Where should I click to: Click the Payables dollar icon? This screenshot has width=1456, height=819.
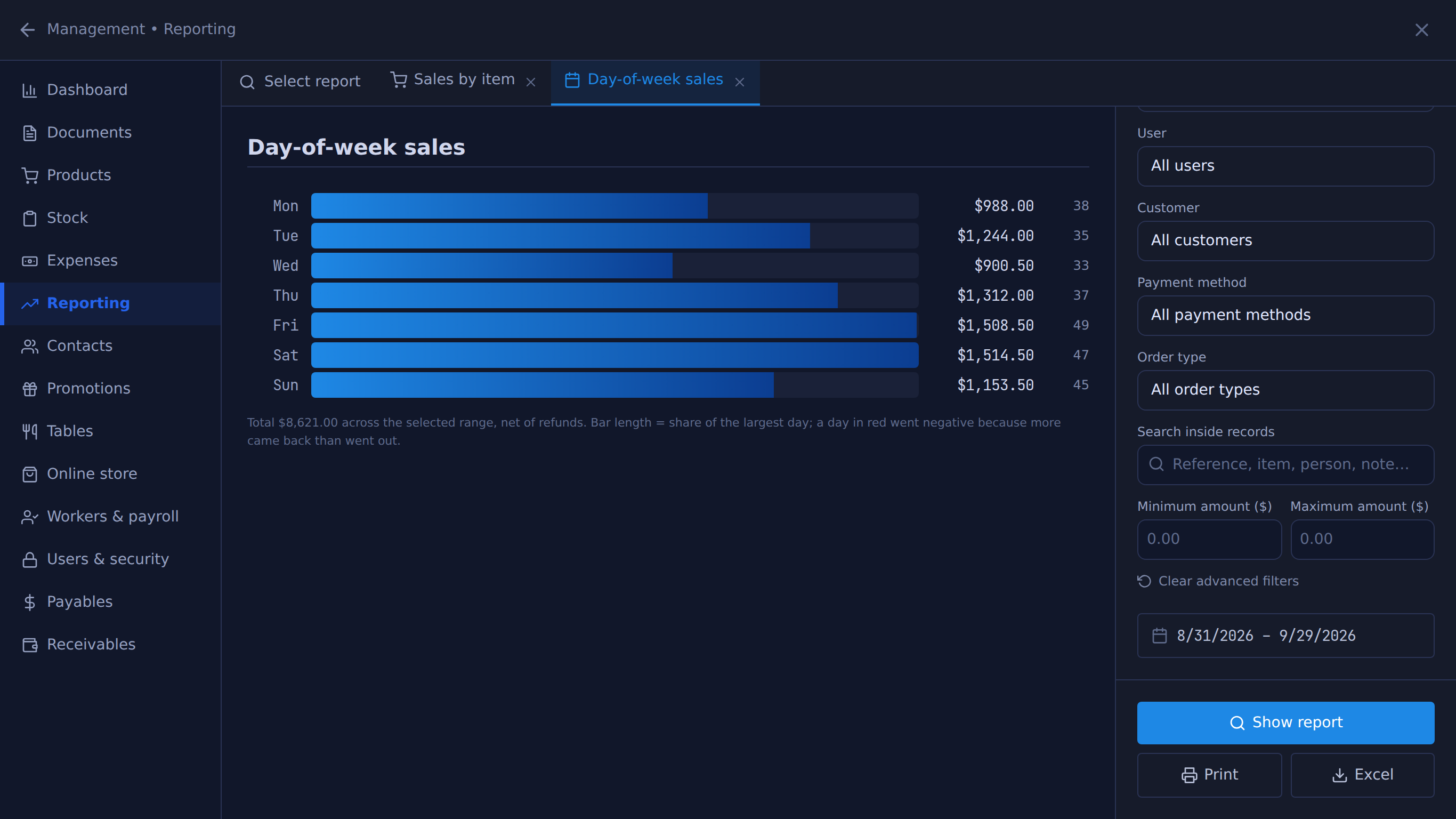coord(29,602)
